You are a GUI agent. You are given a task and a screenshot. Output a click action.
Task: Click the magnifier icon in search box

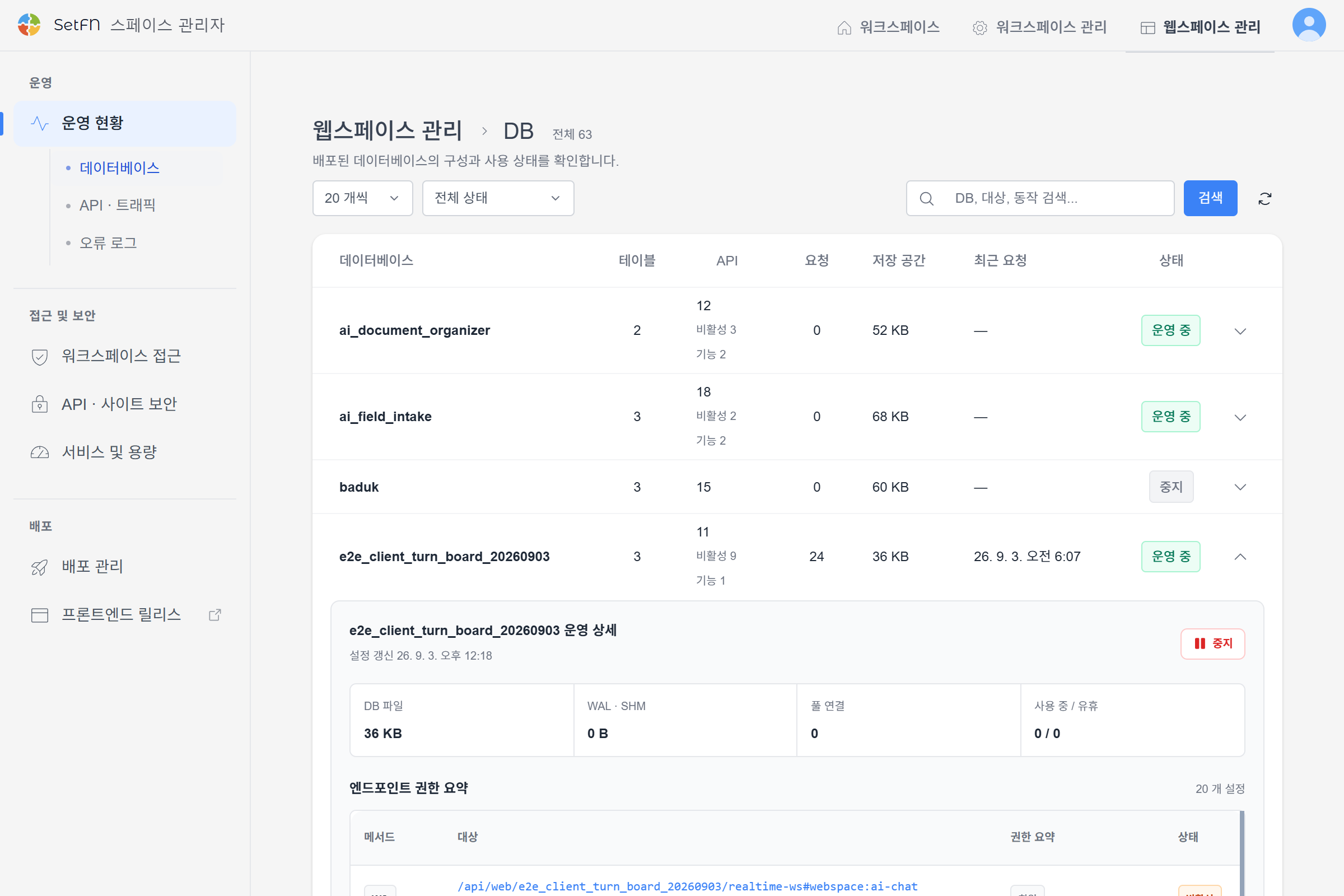click(926, 198)
